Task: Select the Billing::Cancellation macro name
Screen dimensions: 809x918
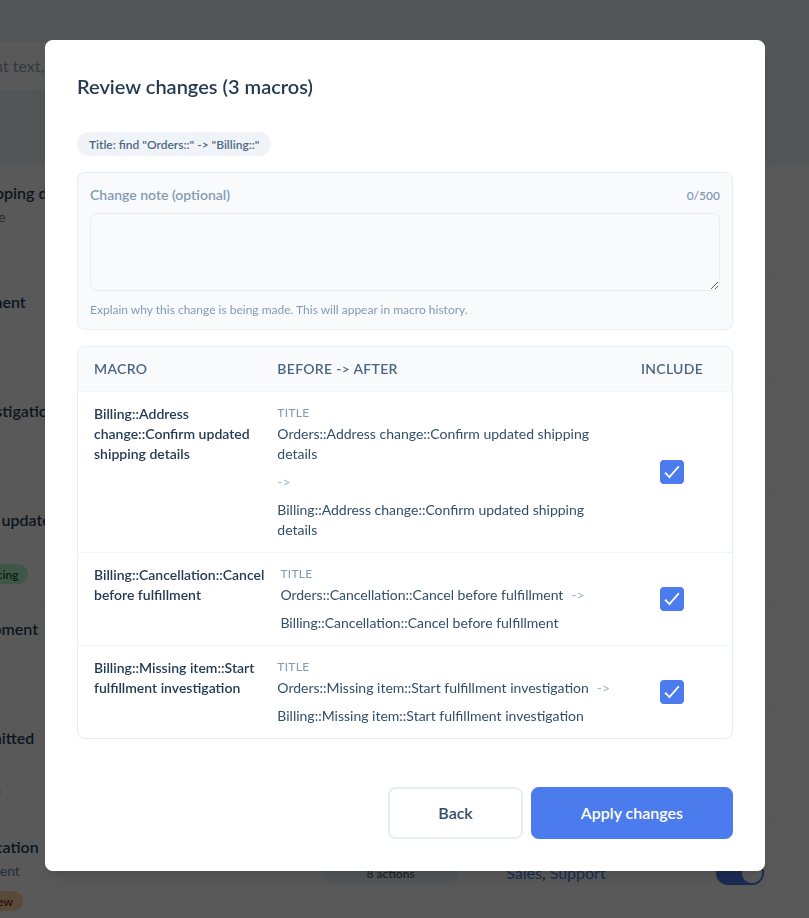Action: [x=179, y=585]
